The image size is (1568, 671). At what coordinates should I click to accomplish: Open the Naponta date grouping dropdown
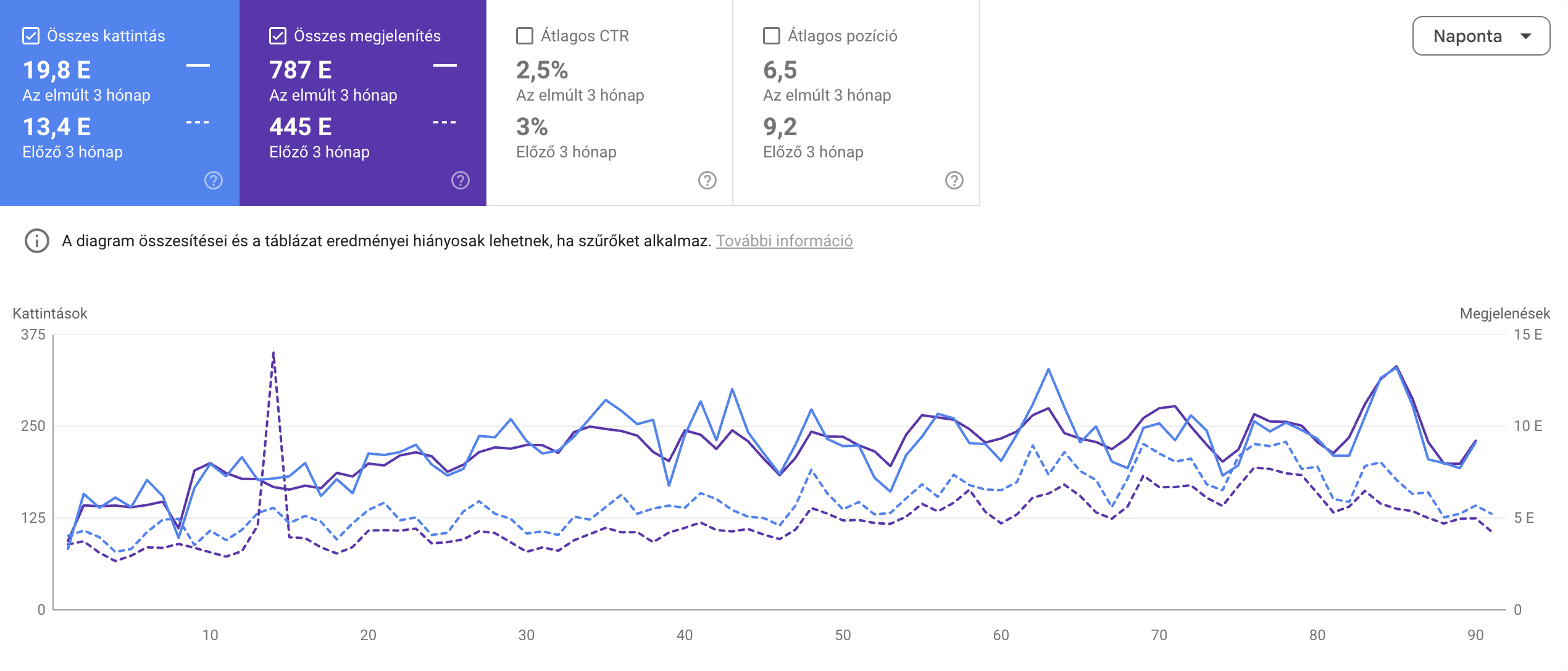(1480, 36)
